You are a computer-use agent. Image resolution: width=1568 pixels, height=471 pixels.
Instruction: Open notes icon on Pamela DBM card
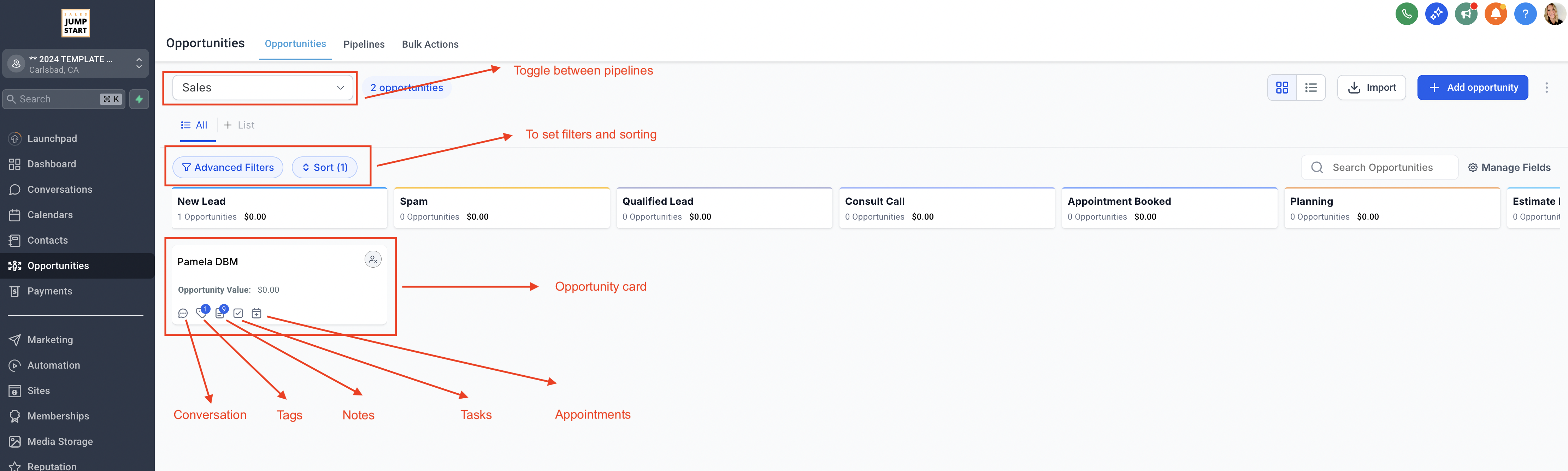[x=220, y=314]
